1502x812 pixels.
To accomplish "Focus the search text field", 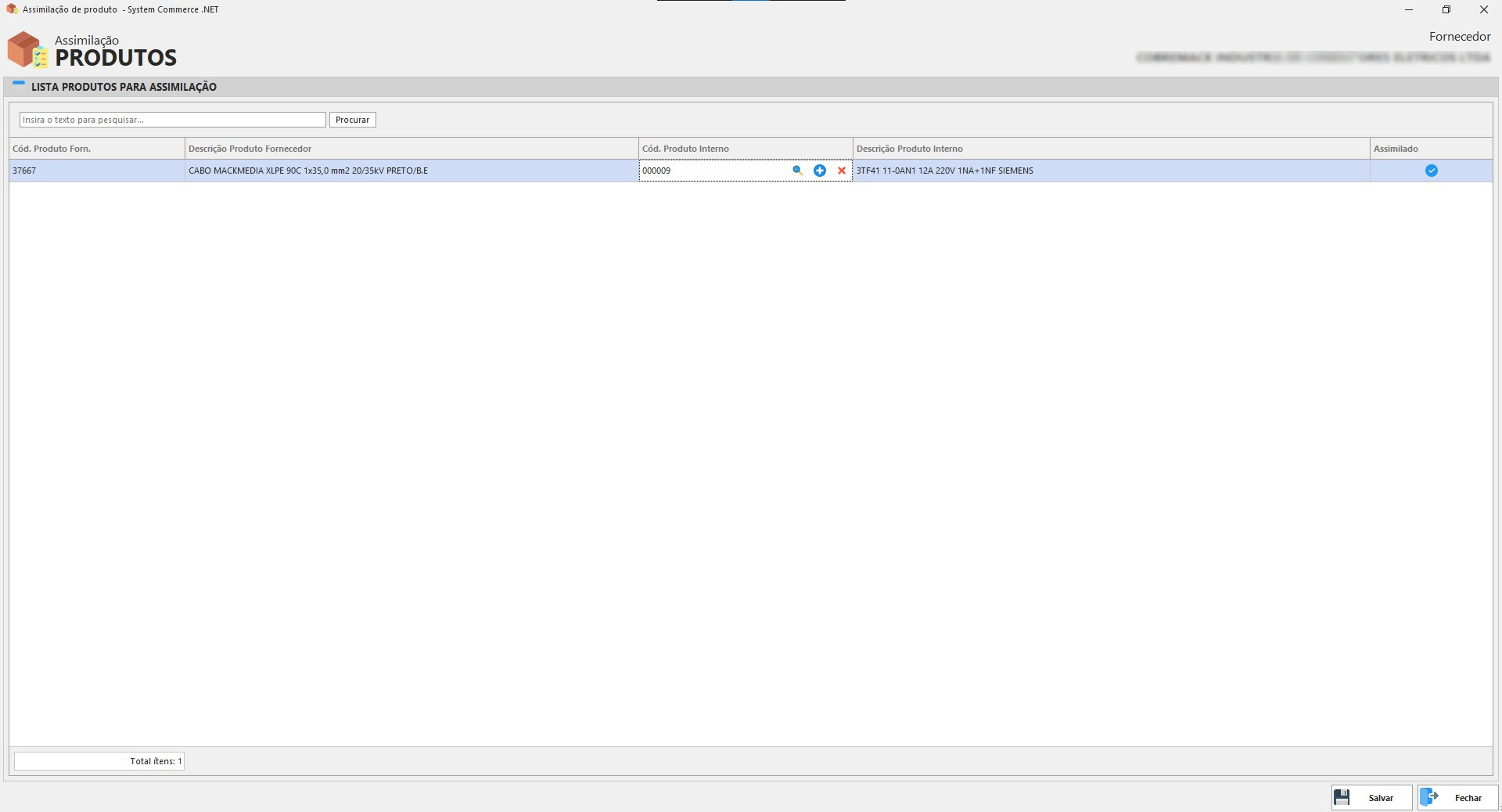I will pyautogui.click(x=172, y=120).
